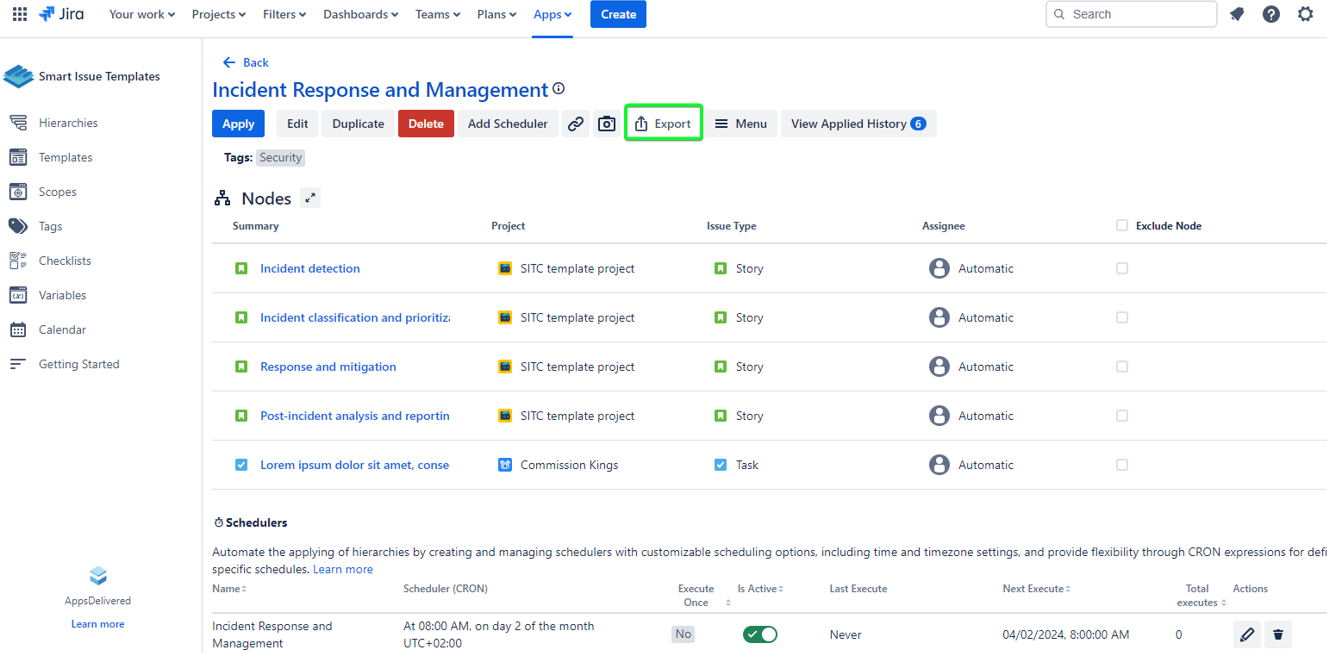The height and width of the screenshot is (653, 1327).
Task: Go to Checklists in the sidebar
Action: [x=65, y=261]
